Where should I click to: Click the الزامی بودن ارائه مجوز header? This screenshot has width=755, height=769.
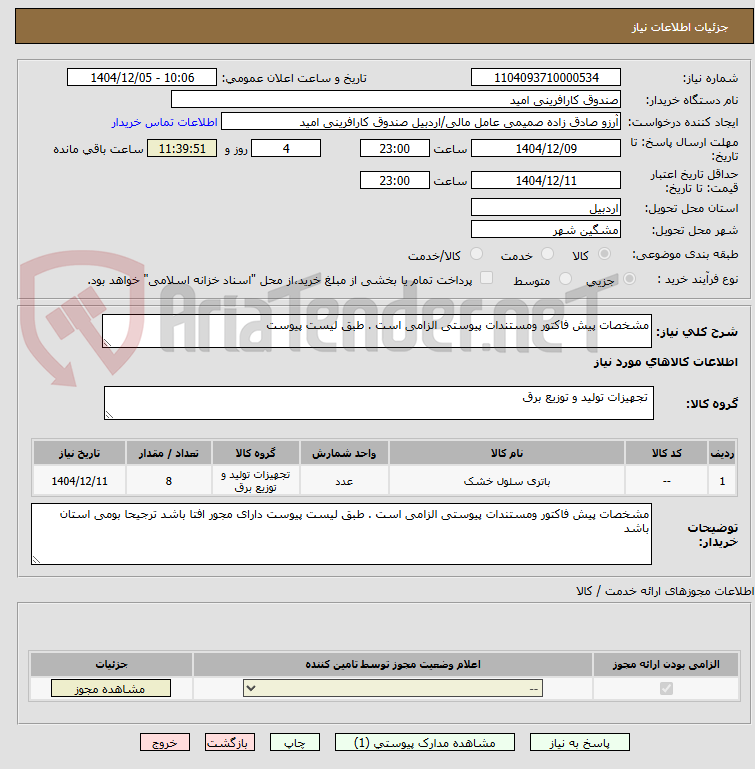click(666, 665)
